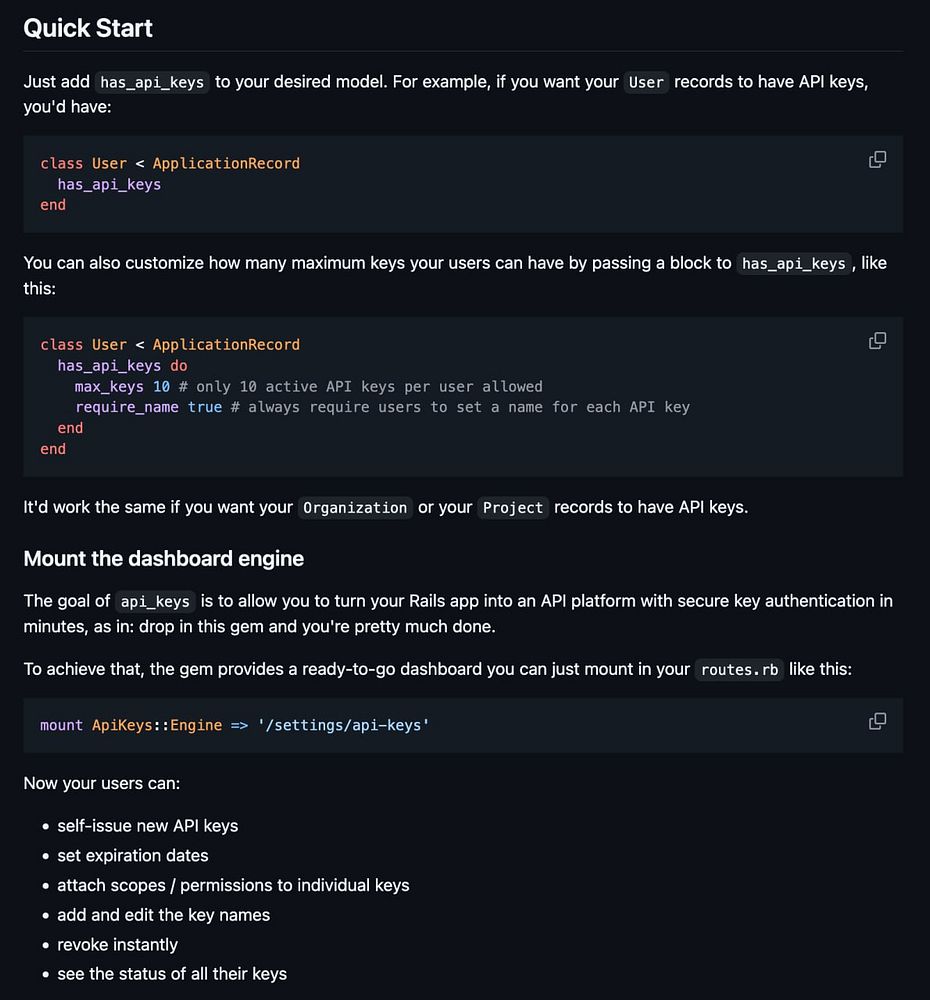This screenshot has width=930, height=1000.
Task: Click the see the status of keys bullet
Action: pyautogui.click(x=172, y=974)
